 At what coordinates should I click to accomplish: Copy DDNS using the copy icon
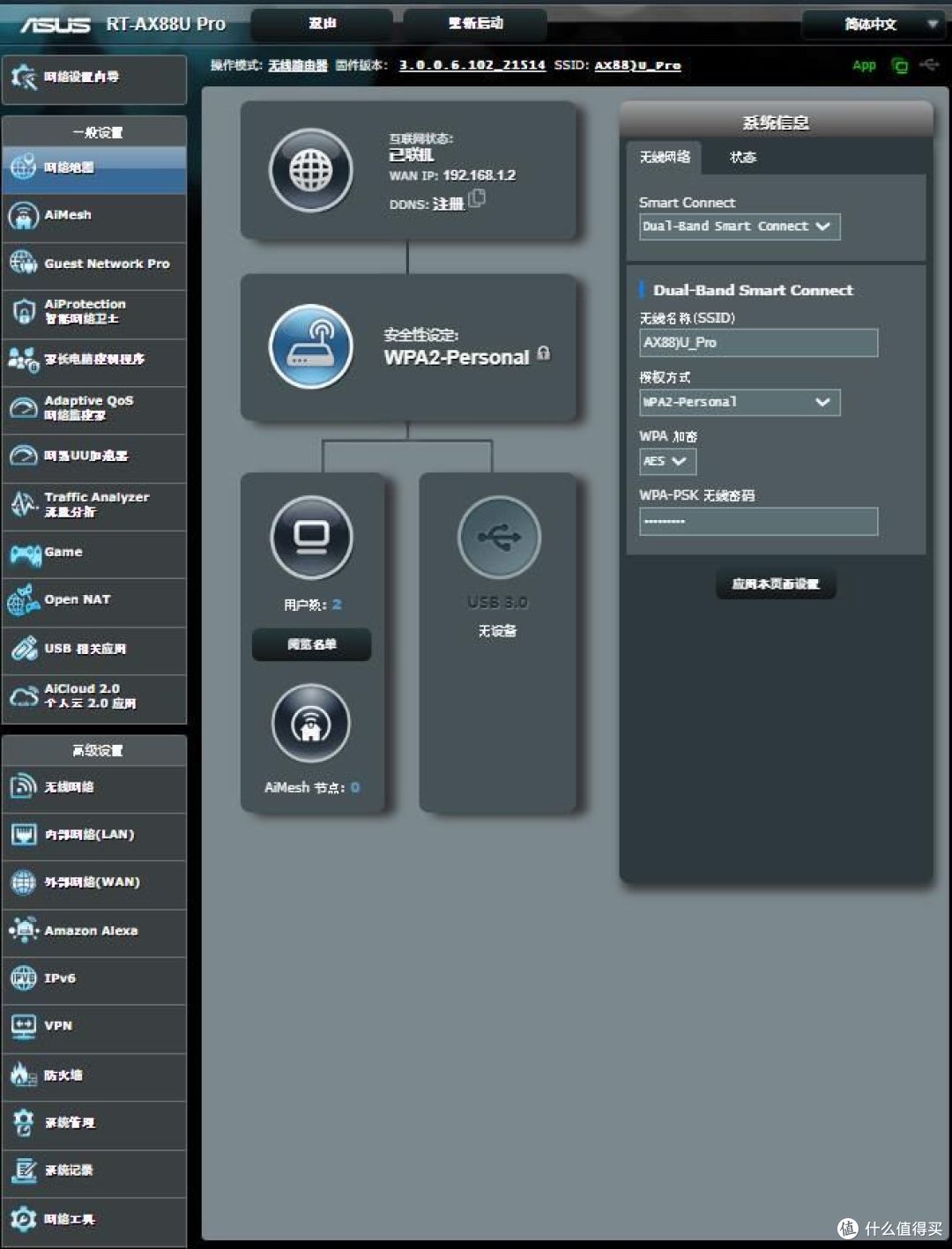[x=477, y=199]
